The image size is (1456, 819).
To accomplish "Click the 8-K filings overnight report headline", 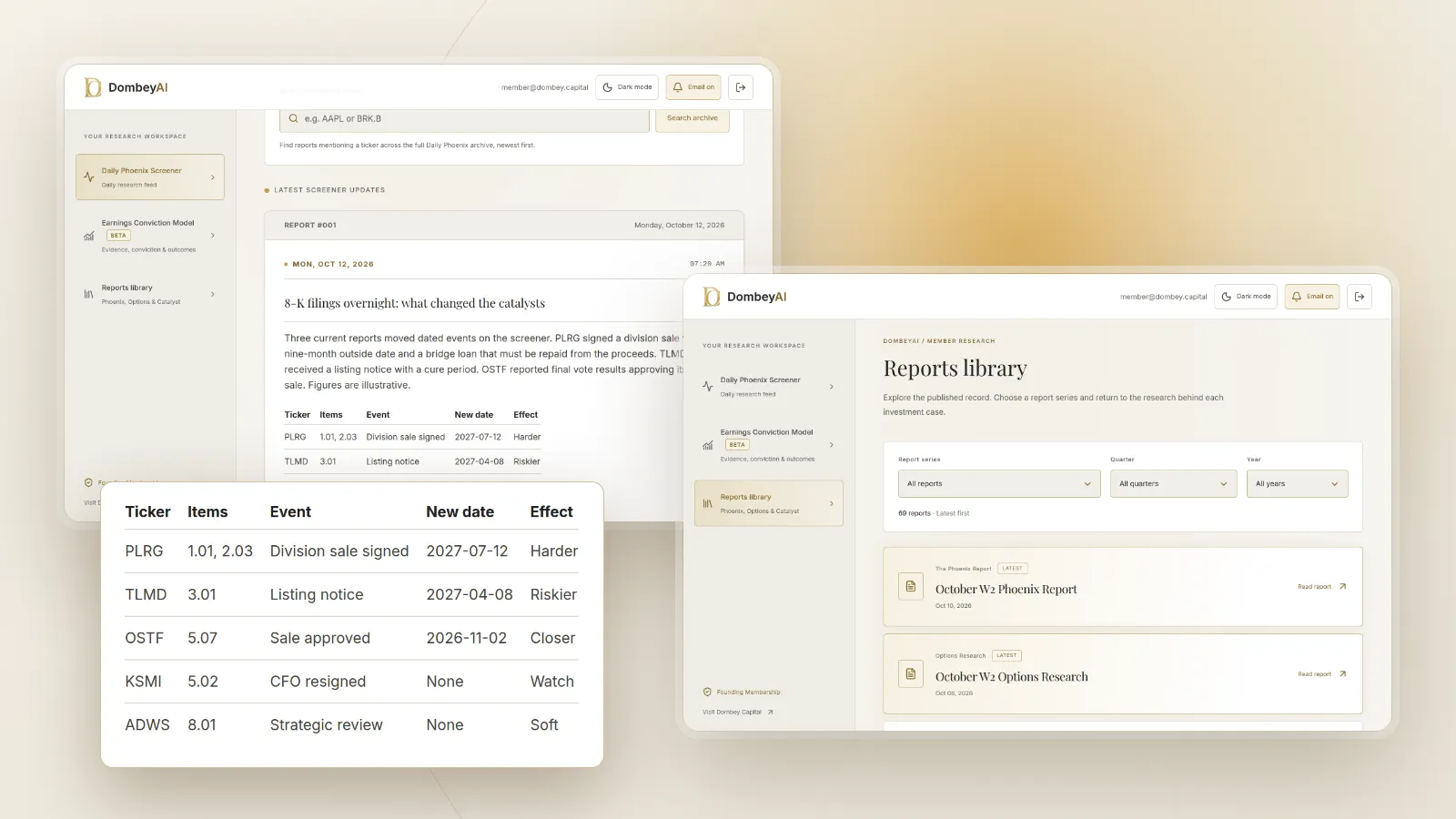I will pyautogui.click(x=415, y=303).
